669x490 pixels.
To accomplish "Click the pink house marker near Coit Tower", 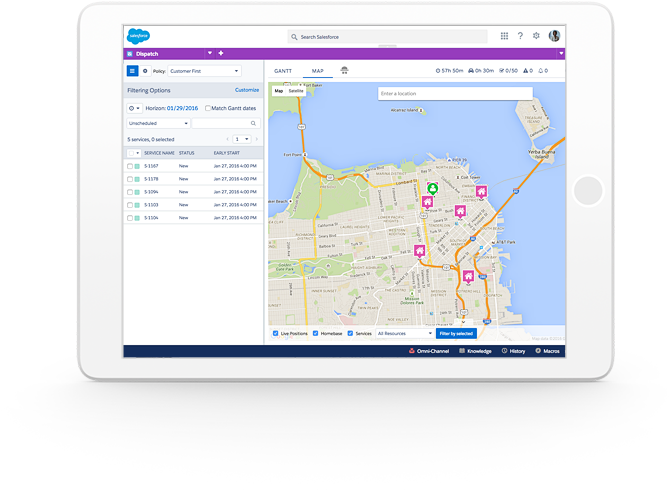I will (481, 192).
